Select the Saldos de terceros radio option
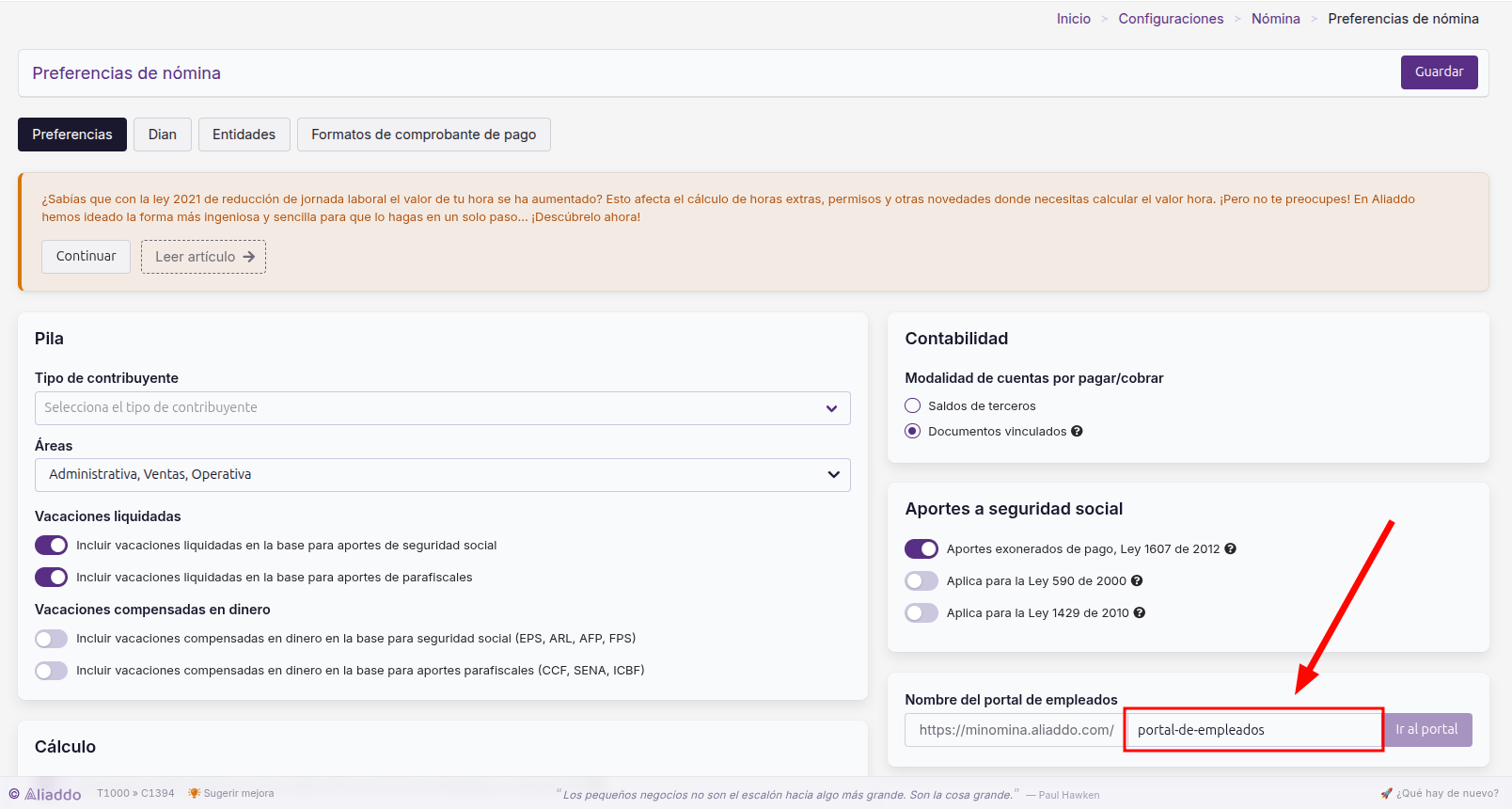This screenshot has width=1512, height=809. click(x=912, y=405)
